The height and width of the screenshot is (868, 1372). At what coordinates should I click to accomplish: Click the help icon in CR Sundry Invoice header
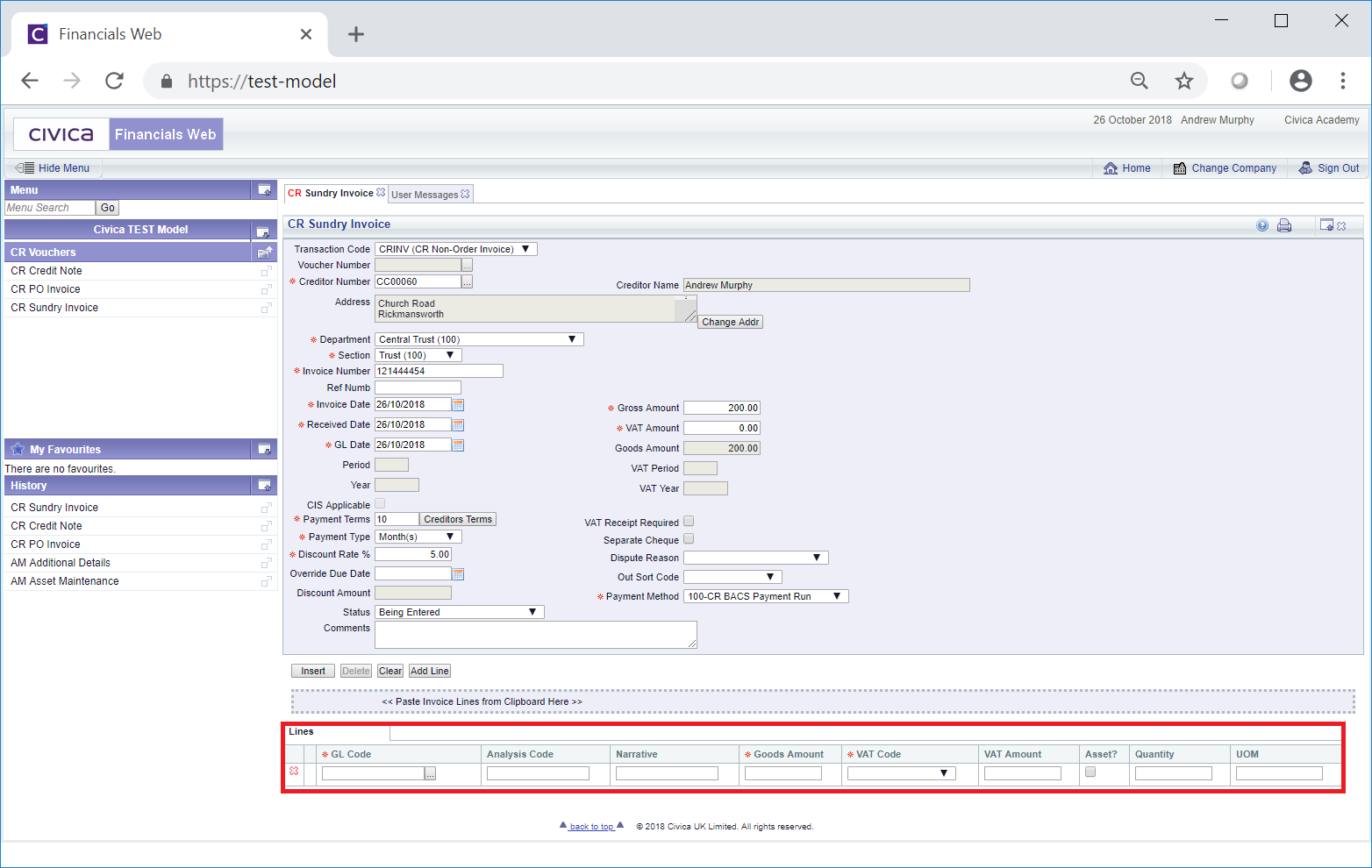[x=1261, y=225]
